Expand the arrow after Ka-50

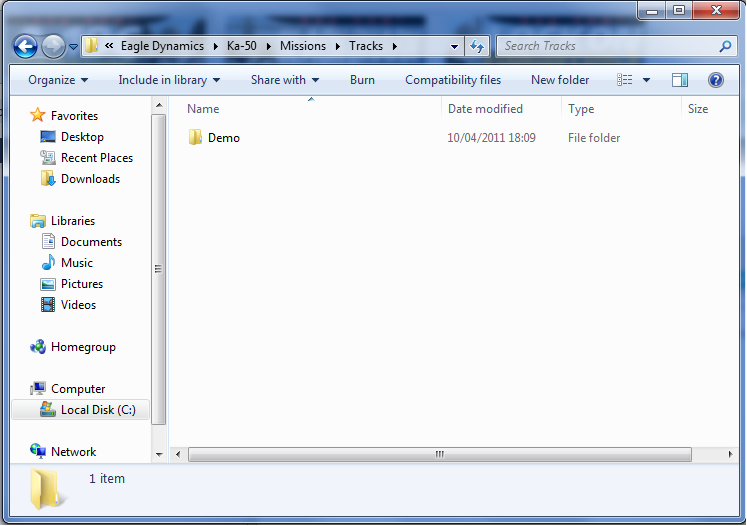[269, 46]
